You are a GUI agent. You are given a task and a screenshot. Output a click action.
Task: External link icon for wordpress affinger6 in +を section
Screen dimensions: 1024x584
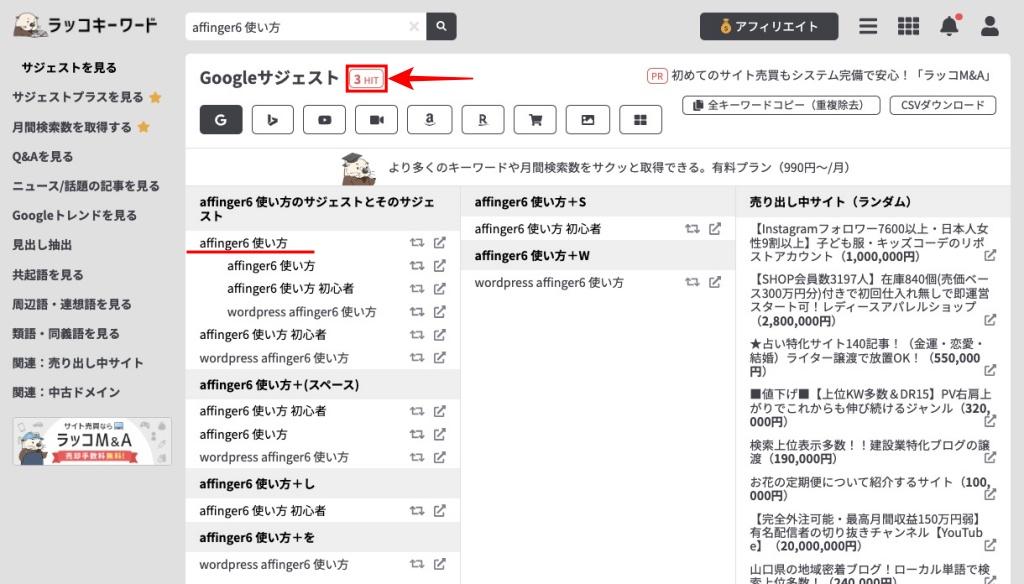(x=440, y=564)
